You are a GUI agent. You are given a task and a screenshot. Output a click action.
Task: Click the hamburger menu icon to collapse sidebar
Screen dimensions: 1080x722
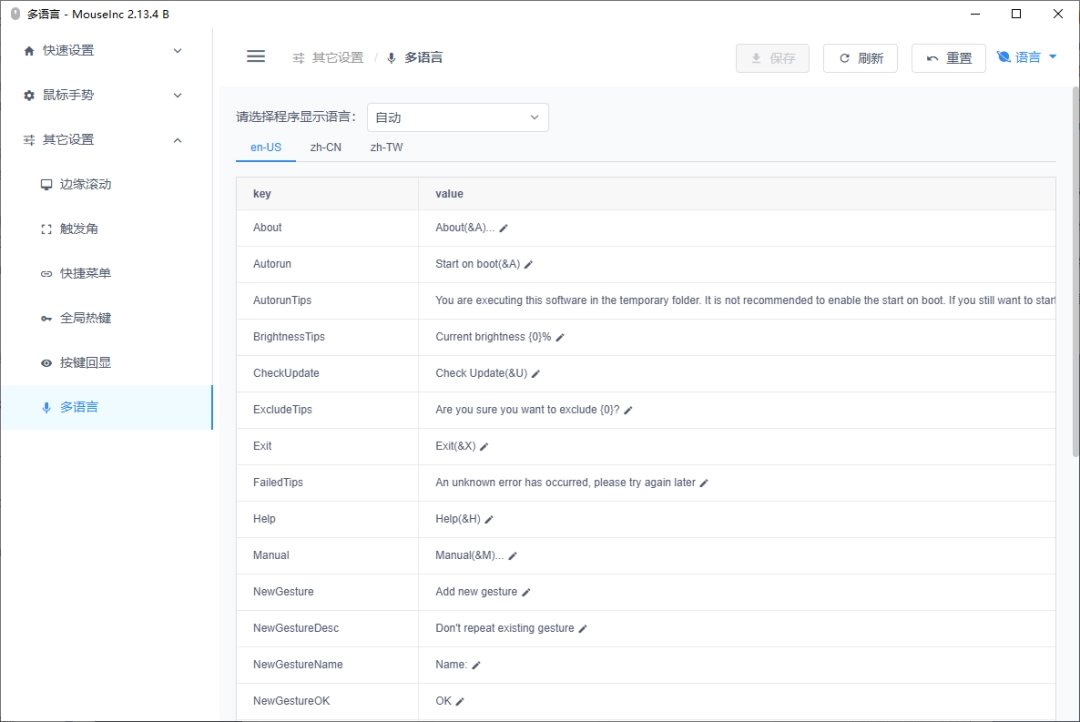coord(256,57)
